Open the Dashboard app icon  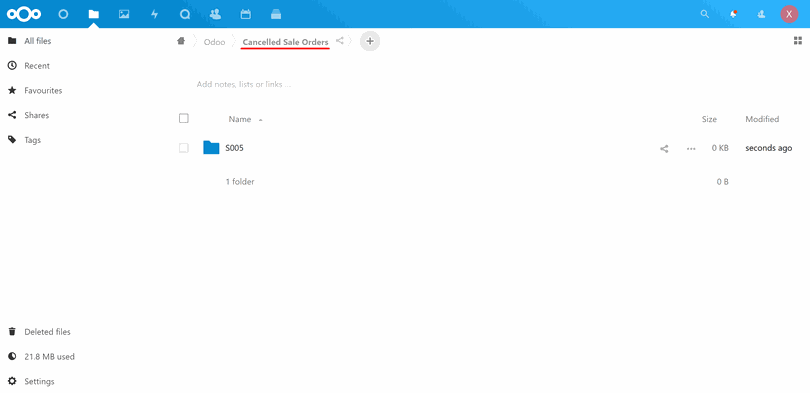[x=63, y=14]
